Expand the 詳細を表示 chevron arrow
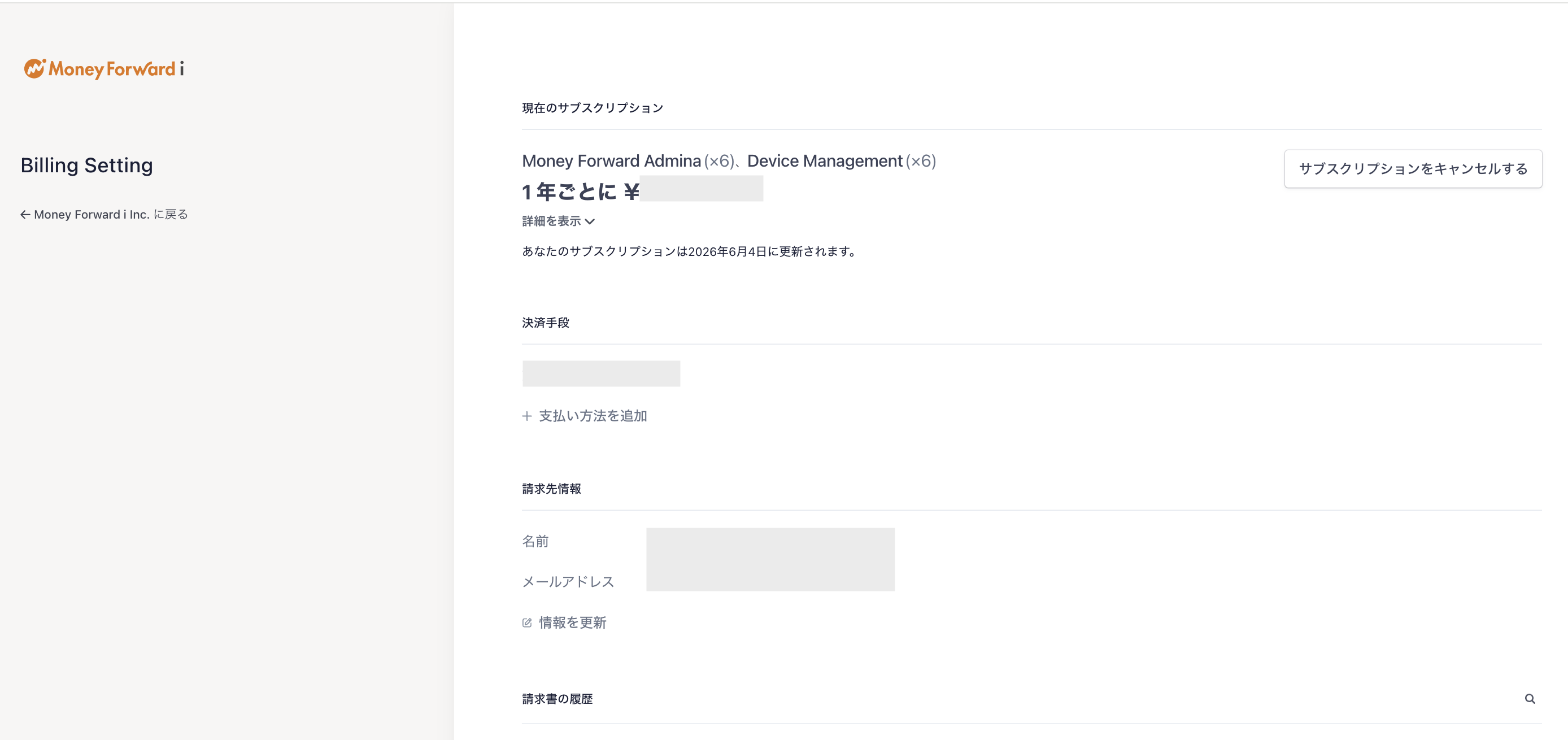 click(x=590, y=221)
